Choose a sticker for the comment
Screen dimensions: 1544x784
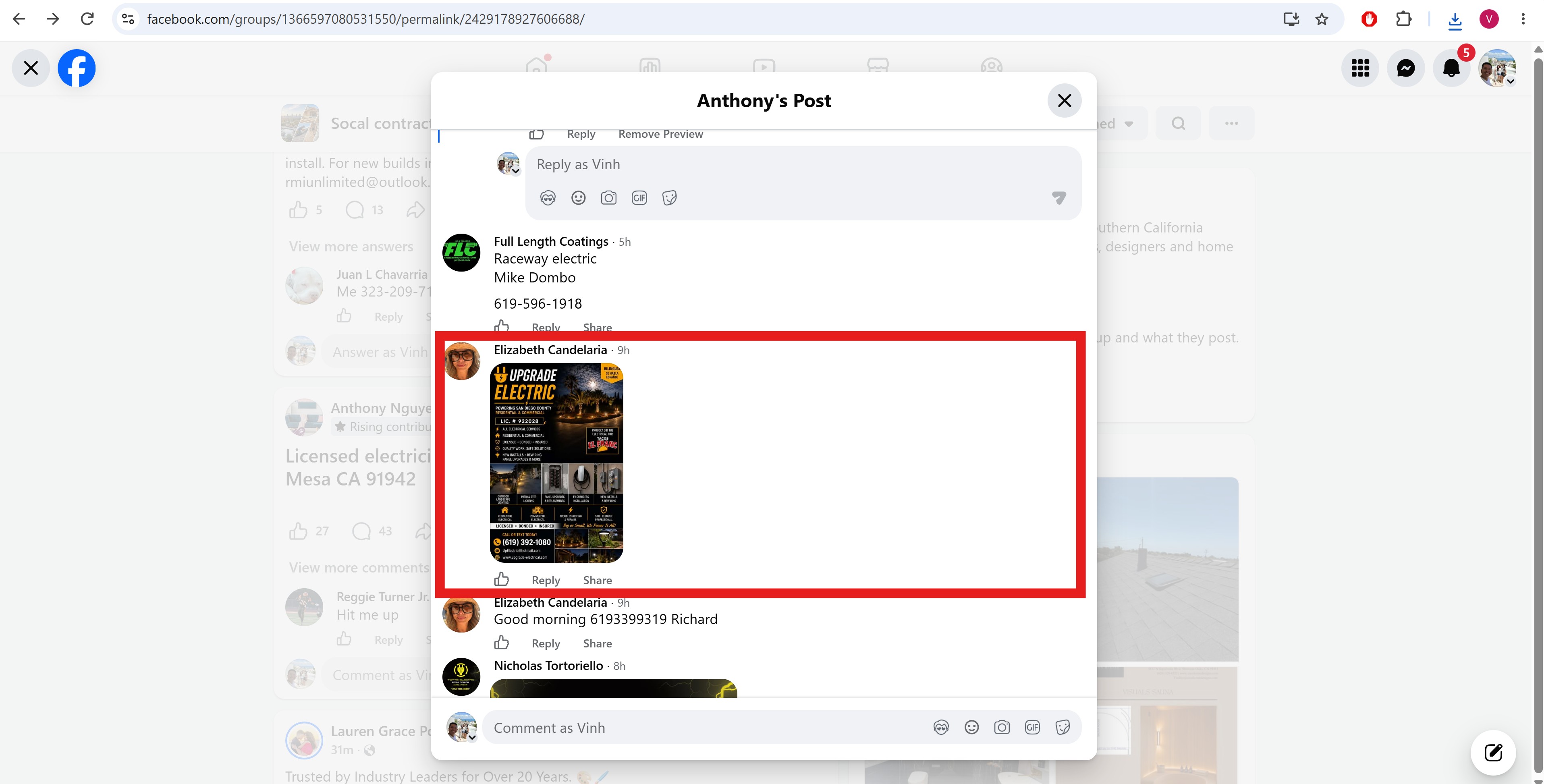pos(1063,728)
